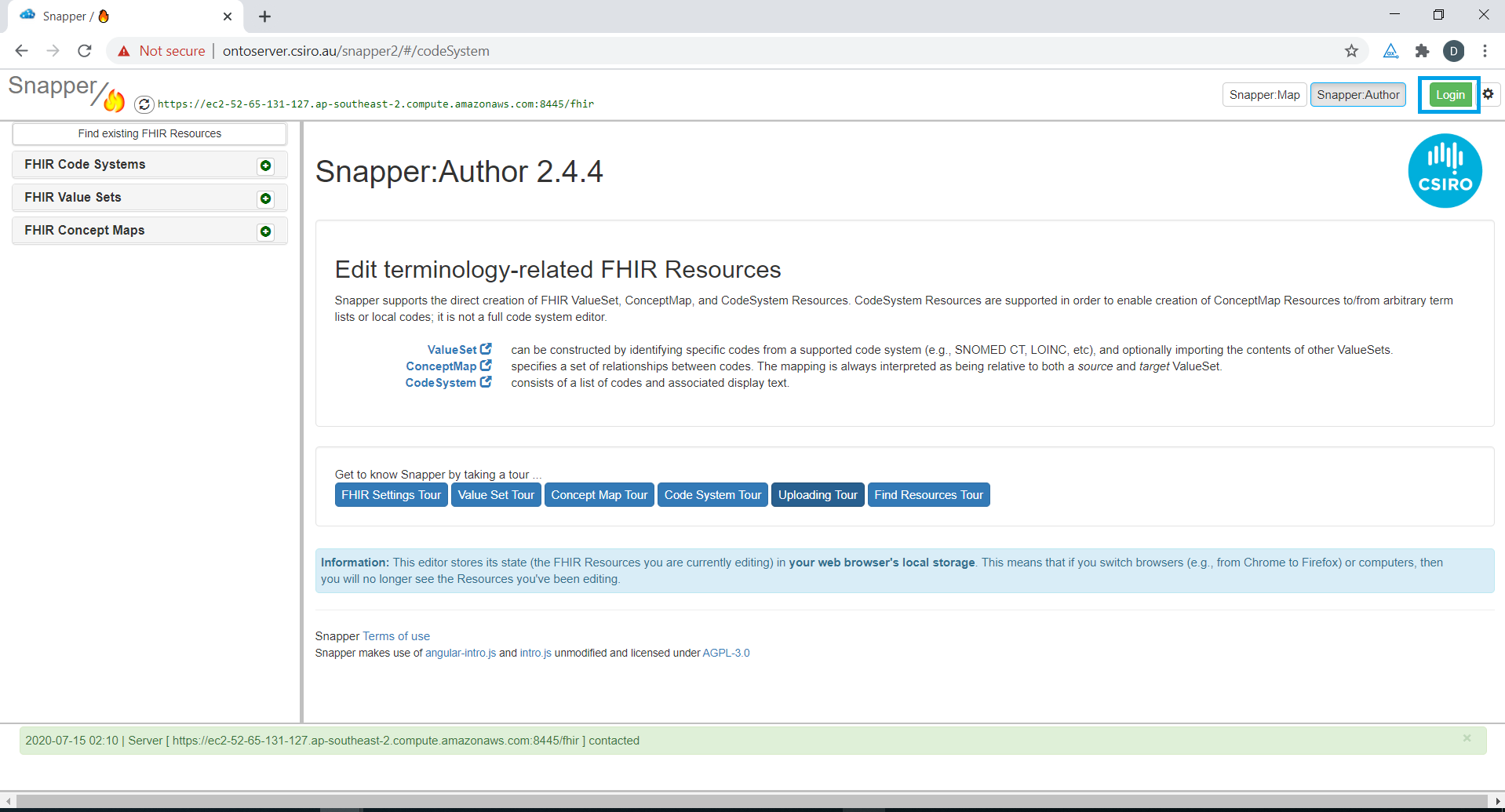Open the intro.js link
The width and height of the screenshot is (1505, 812).
tap(536, 653)
